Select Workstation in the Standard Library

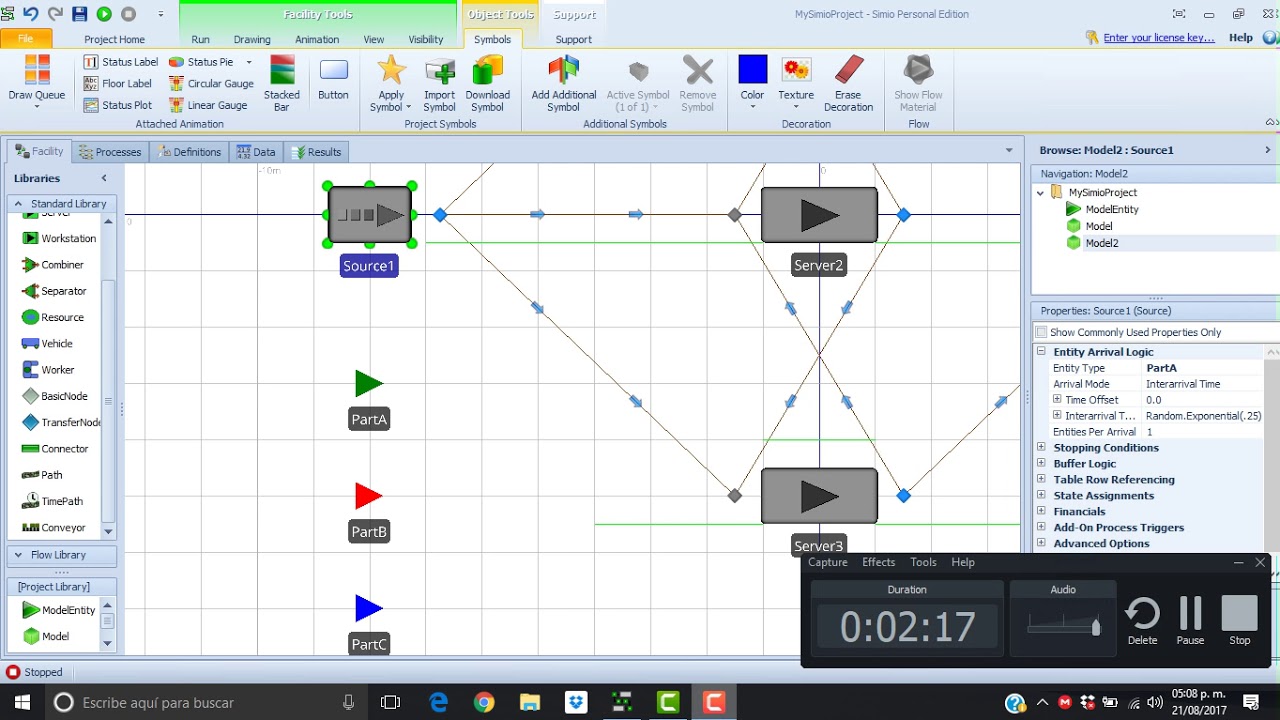click(x=59, y=238)
